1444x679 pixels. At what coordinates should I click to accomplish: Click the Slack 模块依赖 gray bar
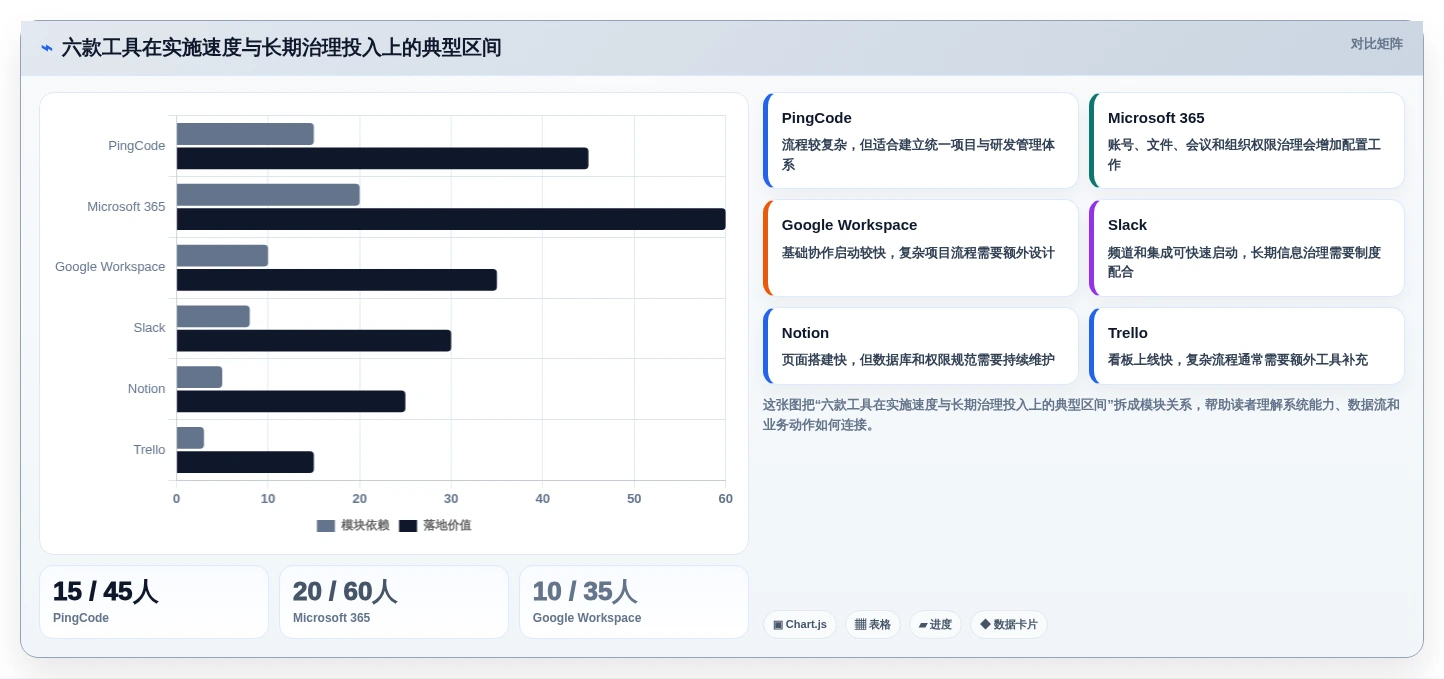[x=213, y=316]
